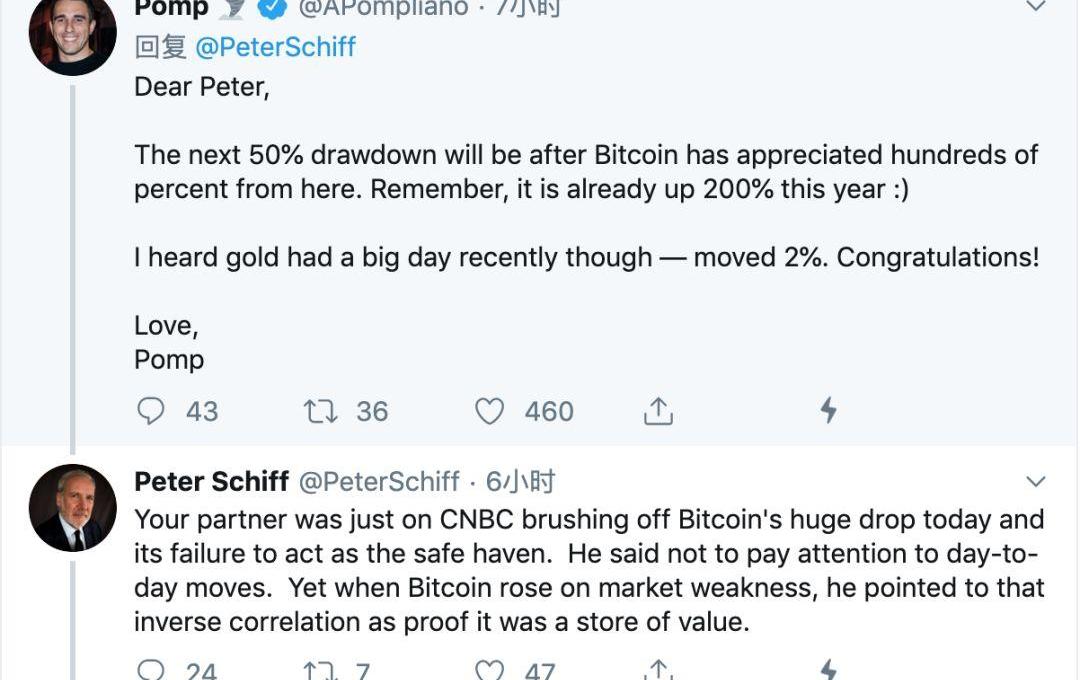Reply to Peter Schiff's tweet
1080x680 pixels.
click(x=151, y=670)
